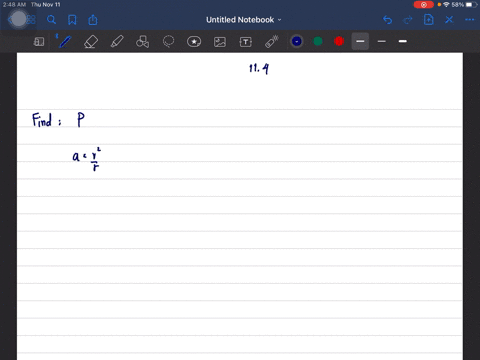Tap the Wi-Fi status icon
The height and width of the screenshot is (360, 480).
pyautogui.click(x=446, y=5)
